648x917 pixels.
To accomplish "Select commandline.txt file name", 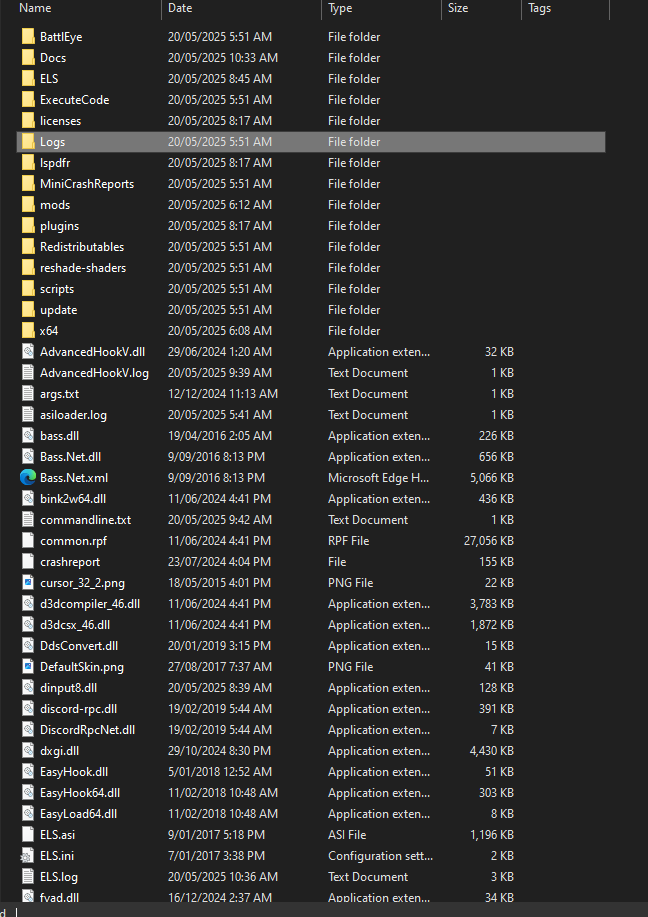I will pyautogui.click(x=85, y=520).
